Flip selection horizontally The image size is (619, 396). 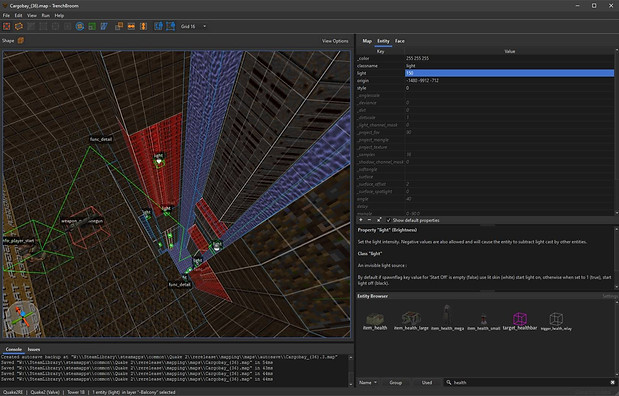click(x=131, y=26)
